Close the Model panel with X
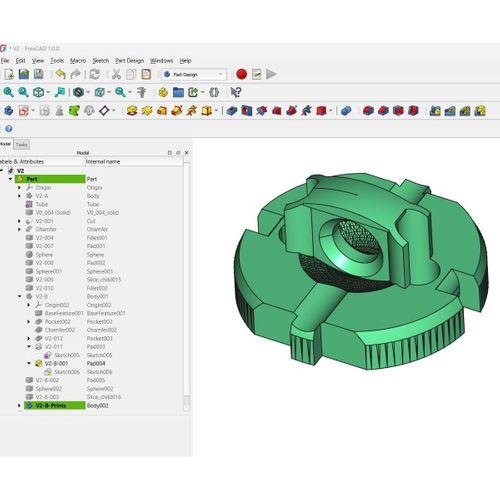500x500 pixels. (187, 153)
